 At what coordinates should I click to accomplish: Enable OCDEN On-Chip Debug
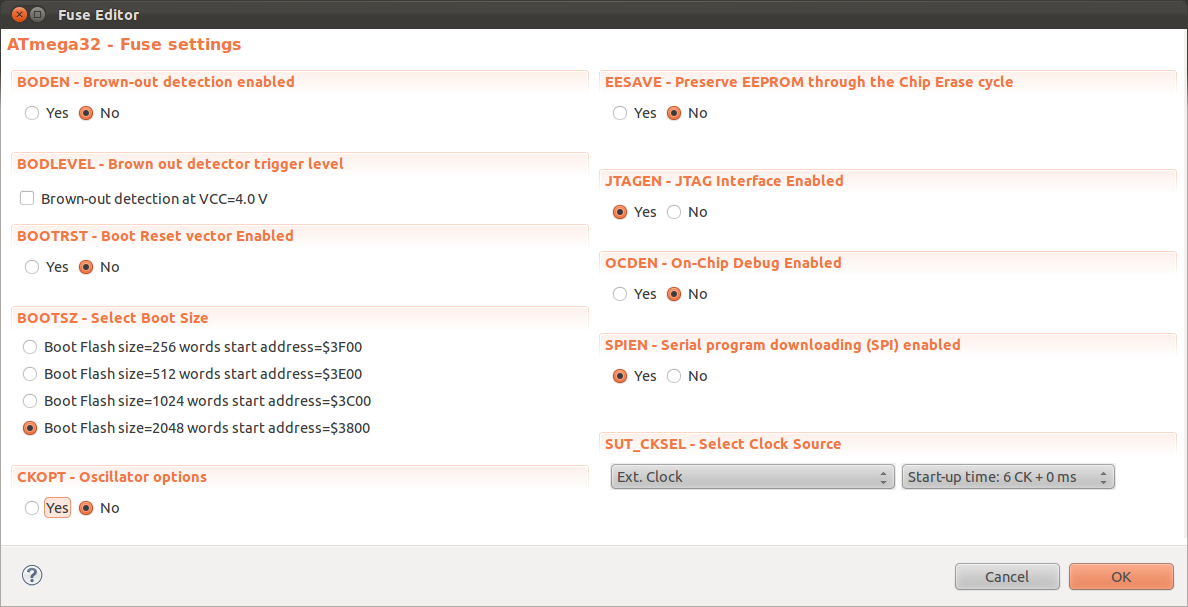(619, 294)
